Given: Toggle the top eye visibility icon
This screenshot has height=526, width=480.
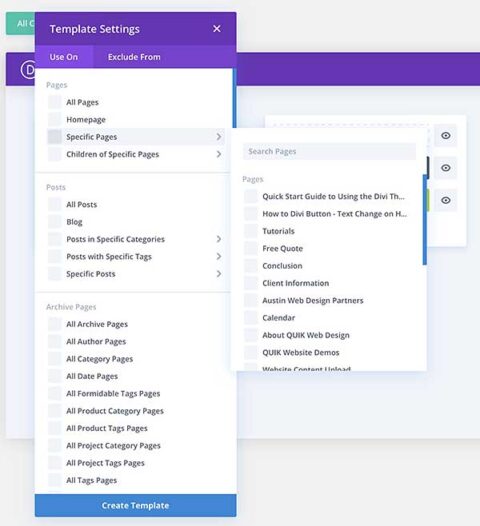Looking at the screenshot, I should coord(445,136).
